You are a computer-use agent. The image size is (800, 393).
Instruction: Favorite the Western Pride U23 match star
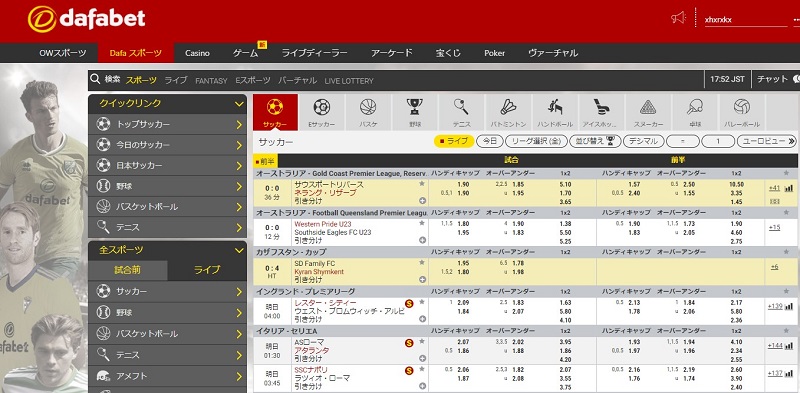[421, 224]
